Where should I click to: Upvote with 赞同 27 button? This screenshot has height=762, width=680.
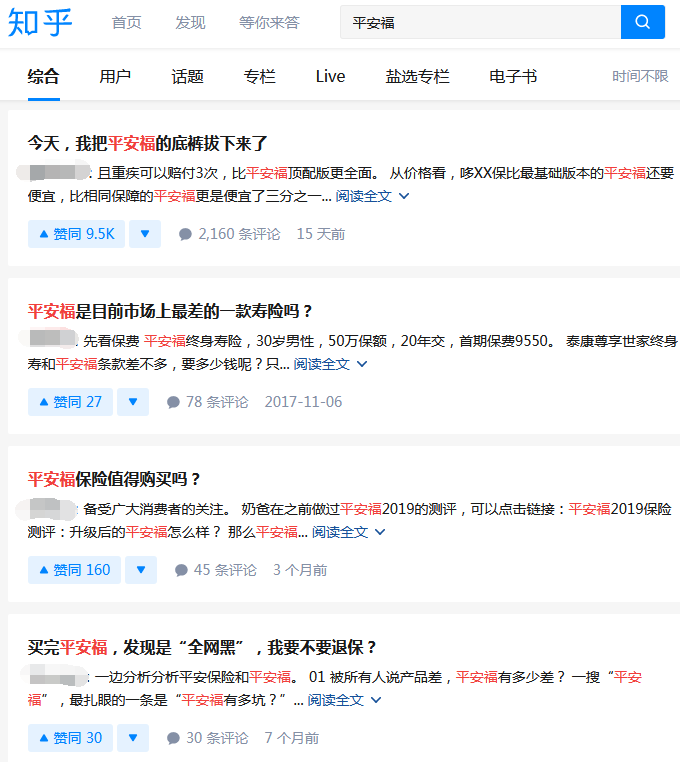tap(70, 402)
